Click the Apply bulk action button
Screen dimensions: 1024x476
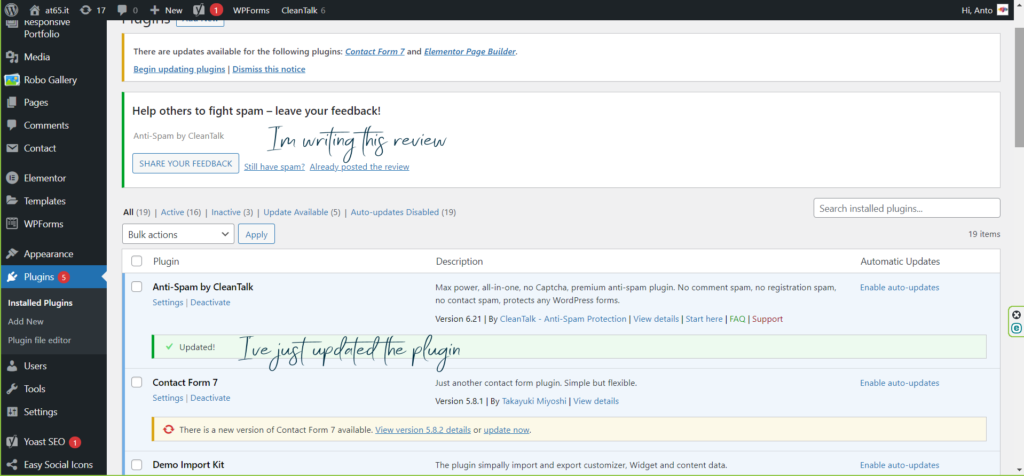coord(256,234)
